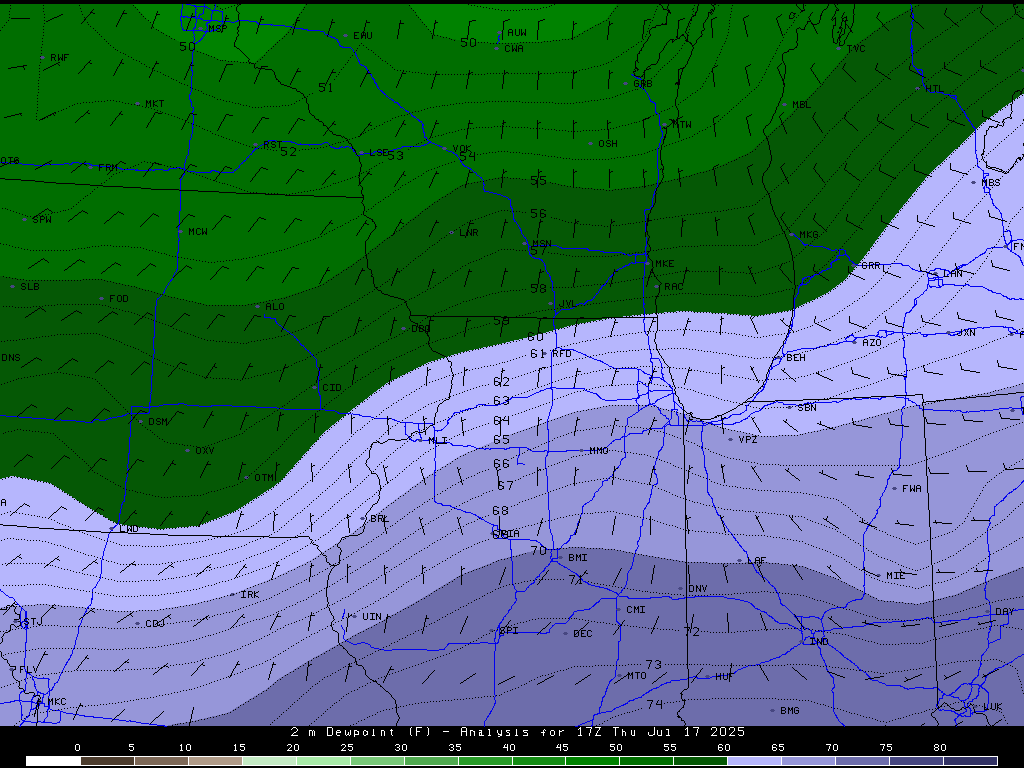Click the MKT station label
Screen dimensions: 1024x768
[x=155, y=104]
